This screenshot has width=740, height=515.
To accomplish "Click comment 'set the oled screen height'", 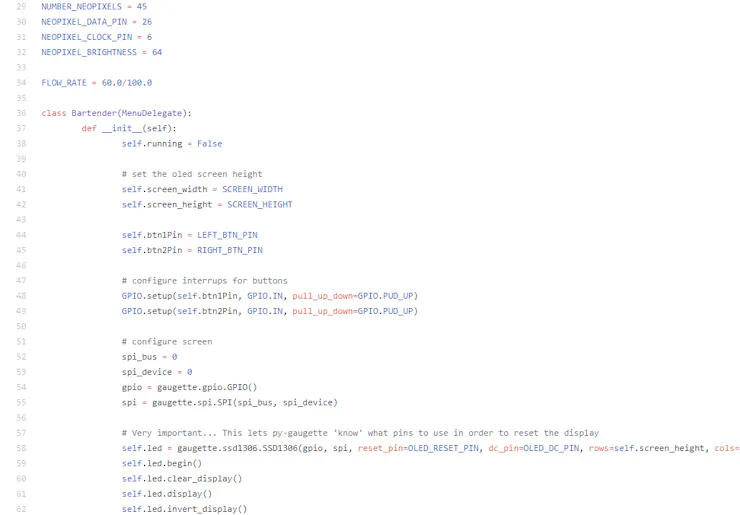I will 192,174.
